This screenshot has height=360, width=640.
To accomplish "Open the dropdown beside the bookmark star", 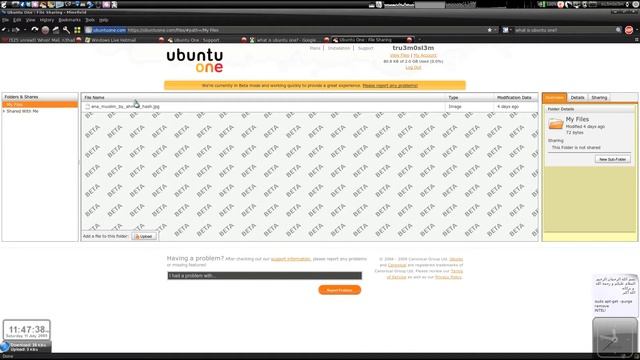I will pos(495,30).
